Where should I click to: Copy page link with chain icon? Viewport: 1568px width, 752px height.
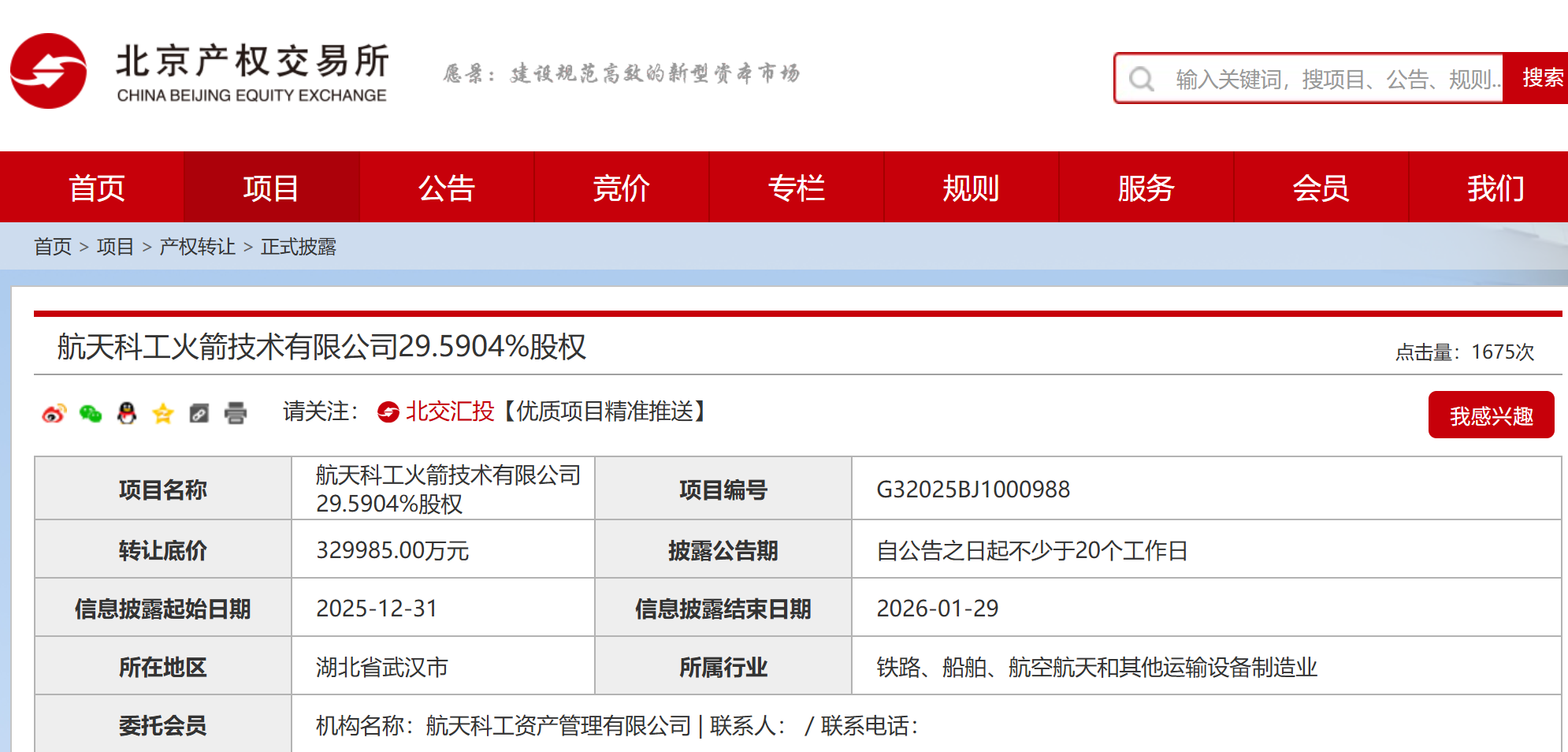pyautogui.click(x=199, y=413)
